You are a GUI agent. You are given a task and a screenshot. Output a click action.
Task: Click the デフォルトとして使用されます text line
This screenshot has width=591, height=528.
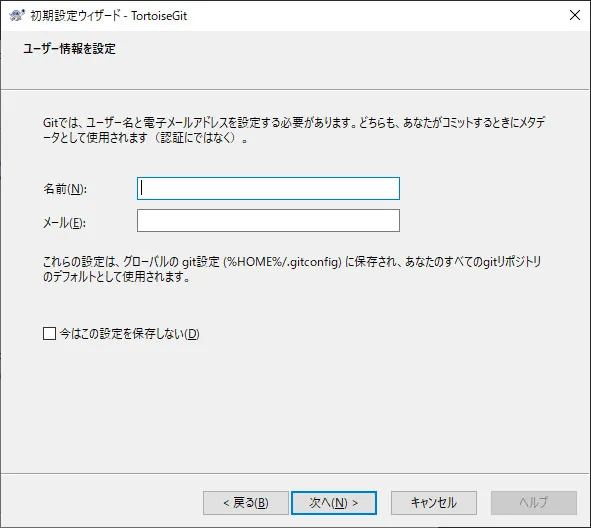116,277
